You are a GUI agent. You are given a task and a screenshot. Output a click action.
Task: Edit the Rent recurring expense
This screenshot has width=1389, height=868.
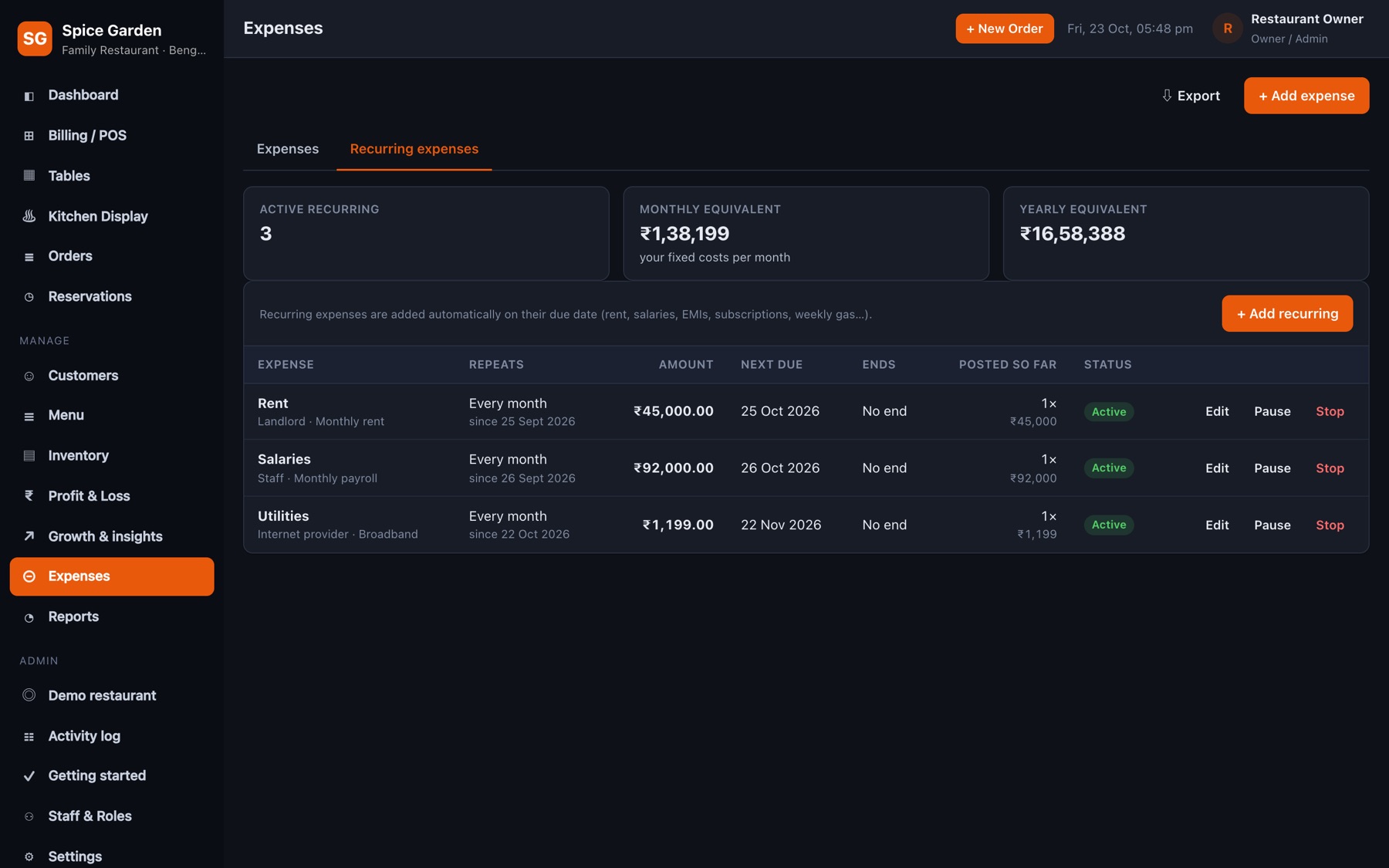(1217, 412)
